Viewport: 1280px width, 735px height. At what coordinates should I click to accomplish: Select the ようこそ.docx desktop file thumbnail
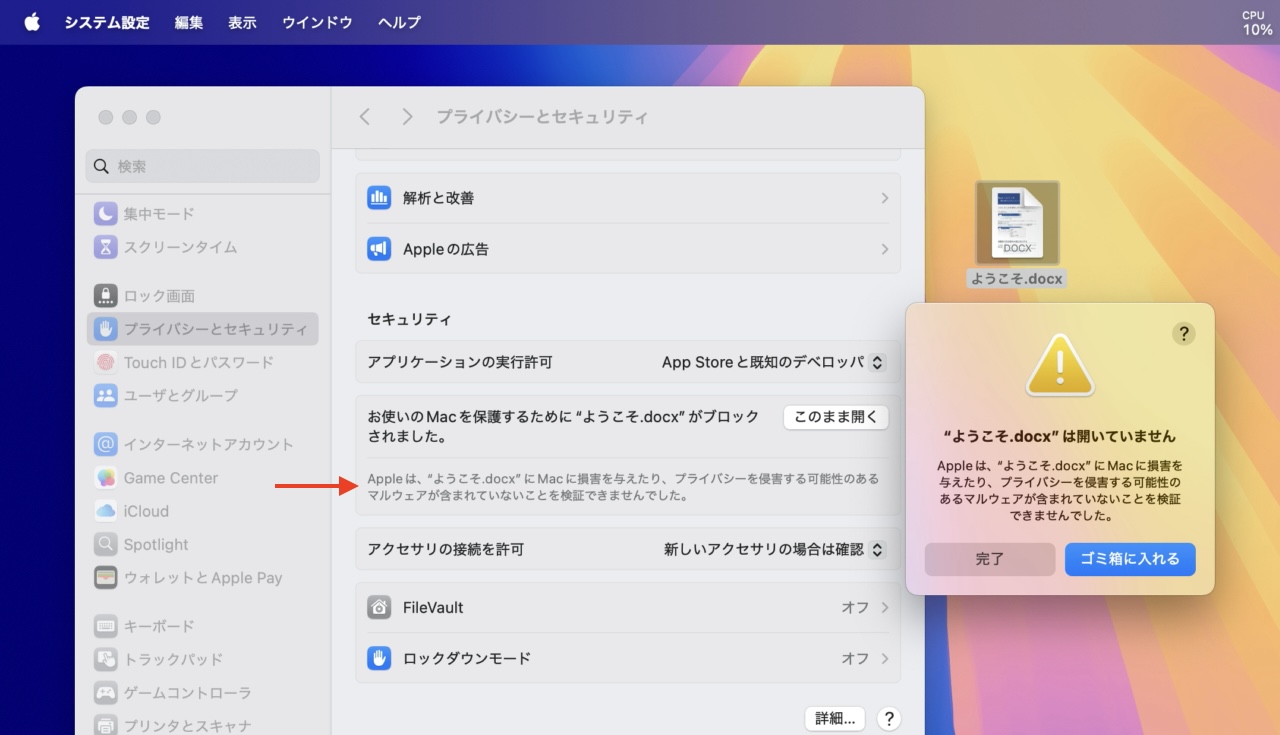[1017, 223]
